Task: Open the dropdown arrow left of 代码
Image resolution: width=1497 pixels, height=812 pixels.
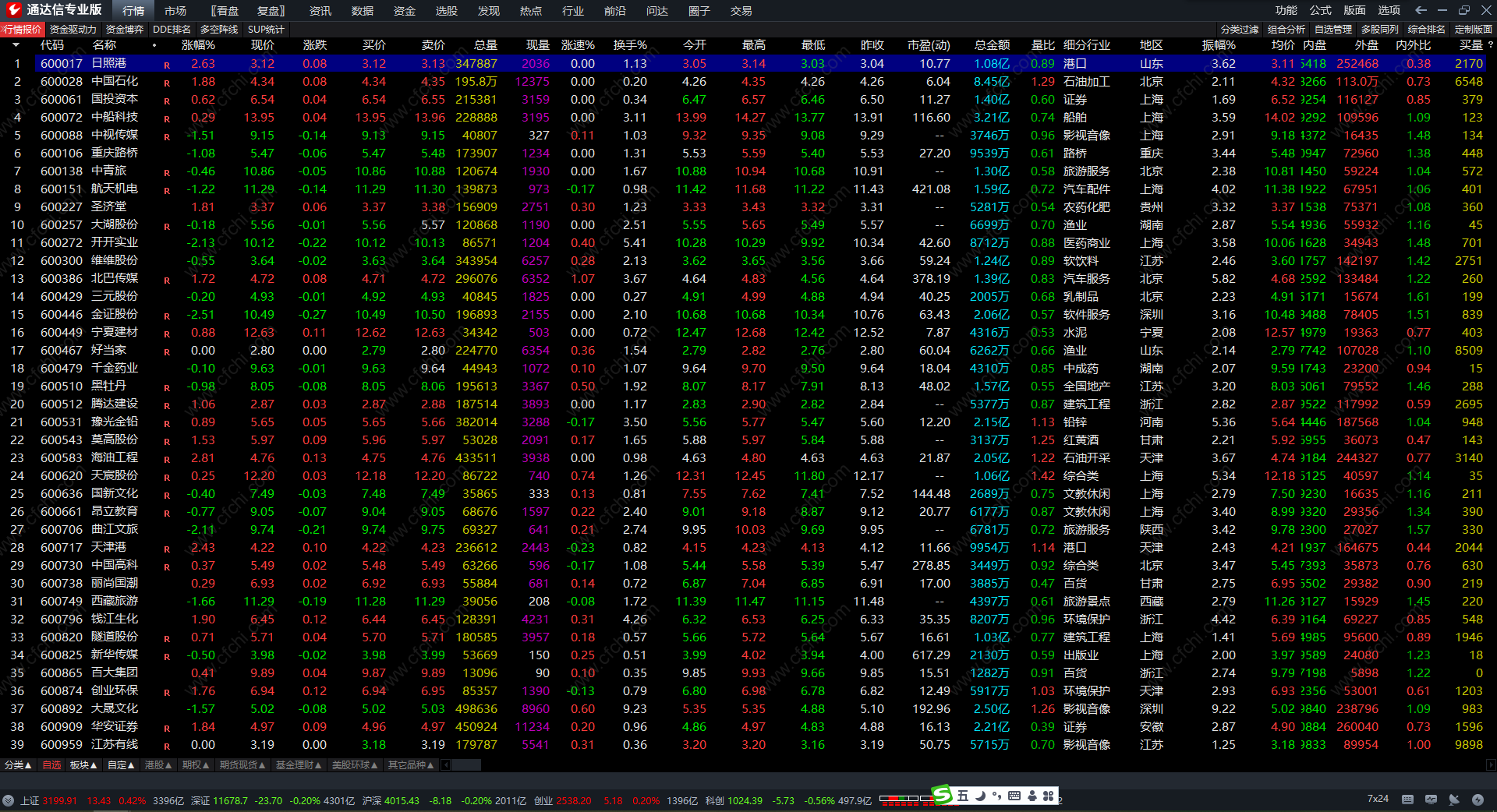Action: click(16, 45)
